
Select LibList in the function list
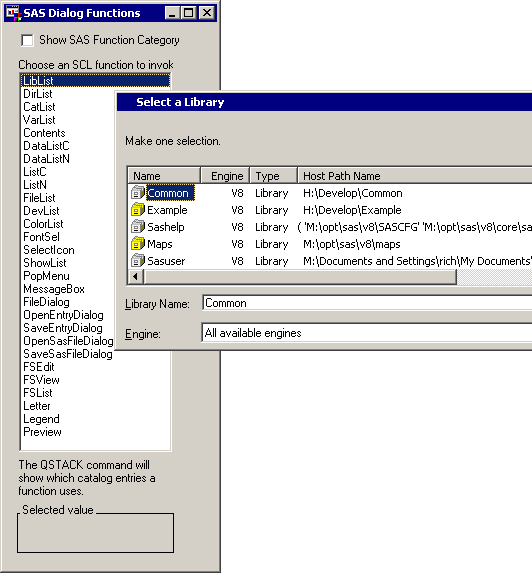(96, 81)
